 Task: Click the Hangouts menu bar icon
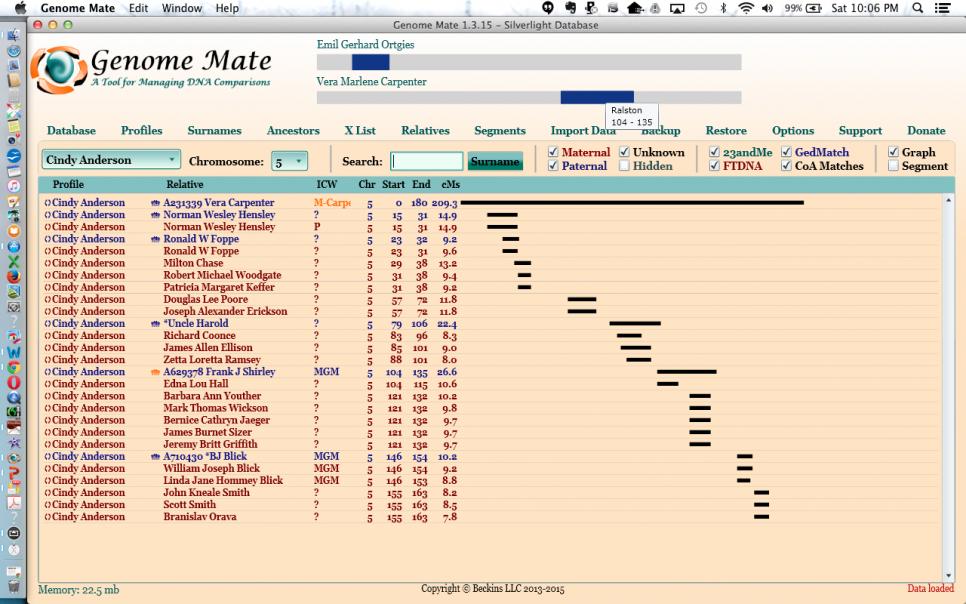pyautogui.click(x=548, y=8)
